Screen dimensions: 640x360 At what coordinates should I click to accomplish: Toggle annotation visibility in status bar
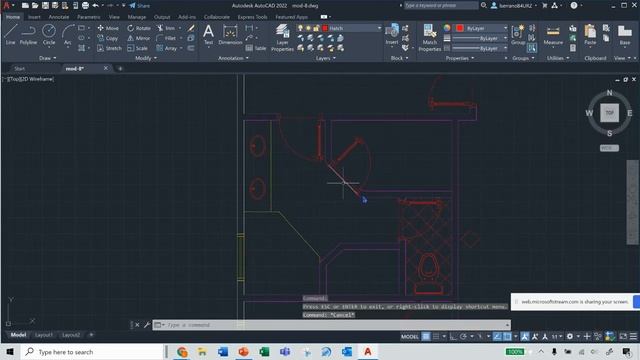pos(524,336)
